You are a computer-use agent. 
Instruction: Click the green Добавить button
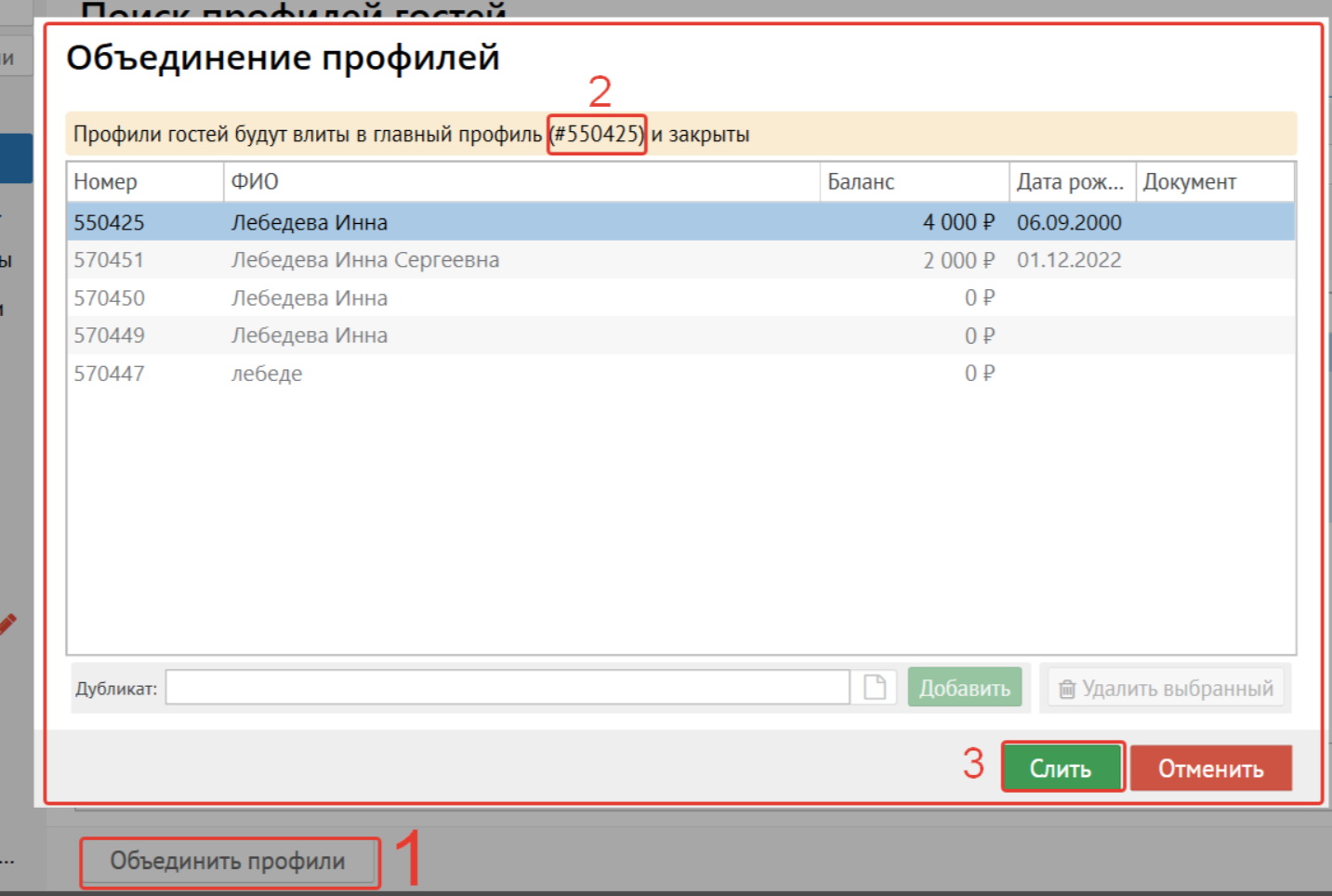[x=964, y=688]
